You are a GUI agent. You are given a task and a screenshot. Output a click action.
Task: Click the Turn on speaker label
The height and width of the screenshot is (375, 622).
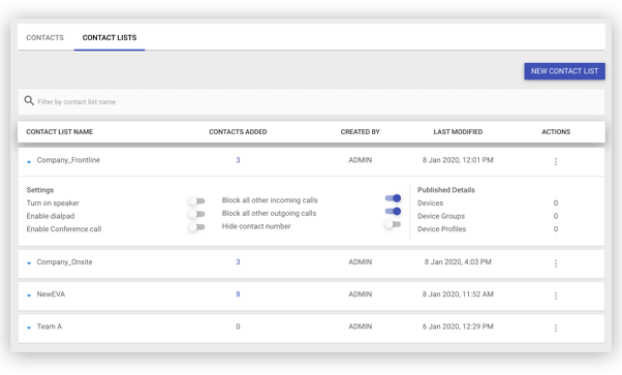(x=53, y=203)
